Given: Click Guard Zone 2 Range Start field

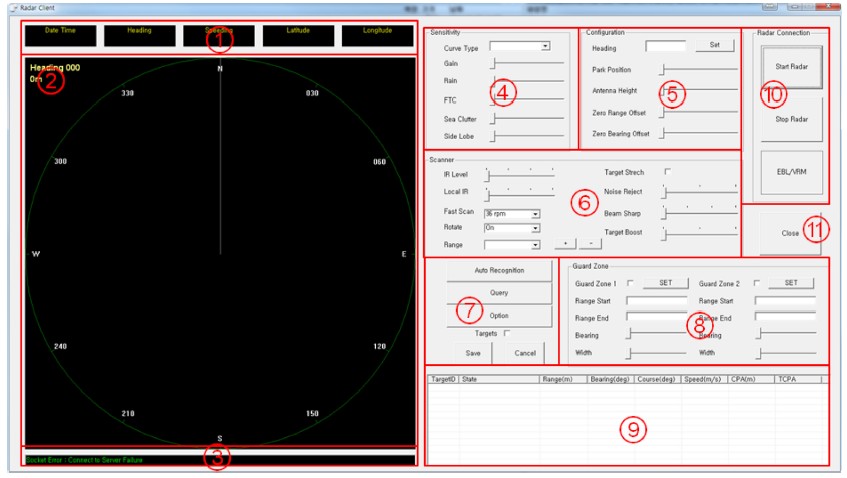Looking at the screenshot, I should point(785,300).
